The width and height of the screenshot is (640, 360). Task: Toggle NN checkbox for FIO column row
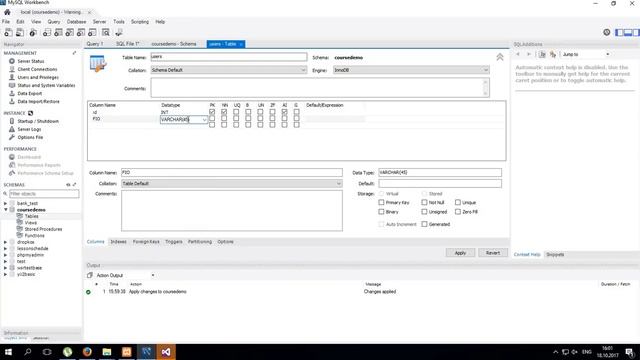click(x=224, y=119)
